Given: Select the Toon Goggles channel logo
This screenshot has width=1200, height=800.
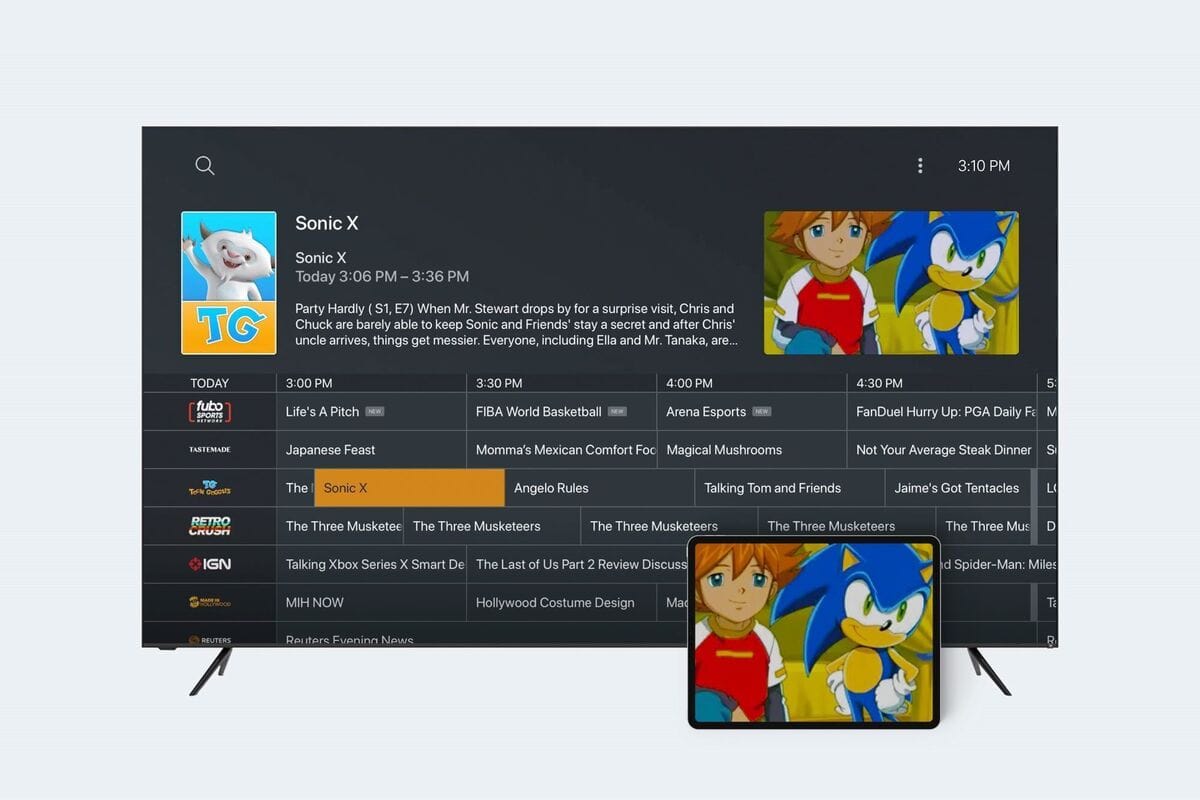Looking at the screenshot, I should coord(209,487).
